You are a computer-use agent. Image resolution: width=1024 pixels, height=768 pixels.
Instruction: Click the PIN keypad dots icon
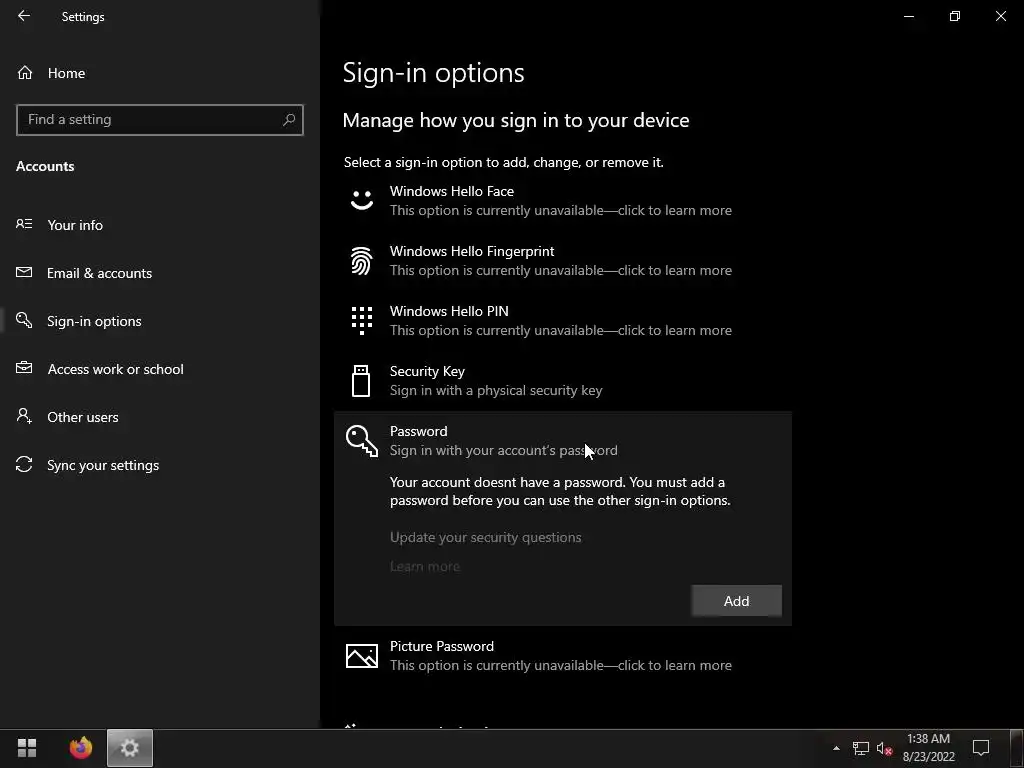click(362, 321)
